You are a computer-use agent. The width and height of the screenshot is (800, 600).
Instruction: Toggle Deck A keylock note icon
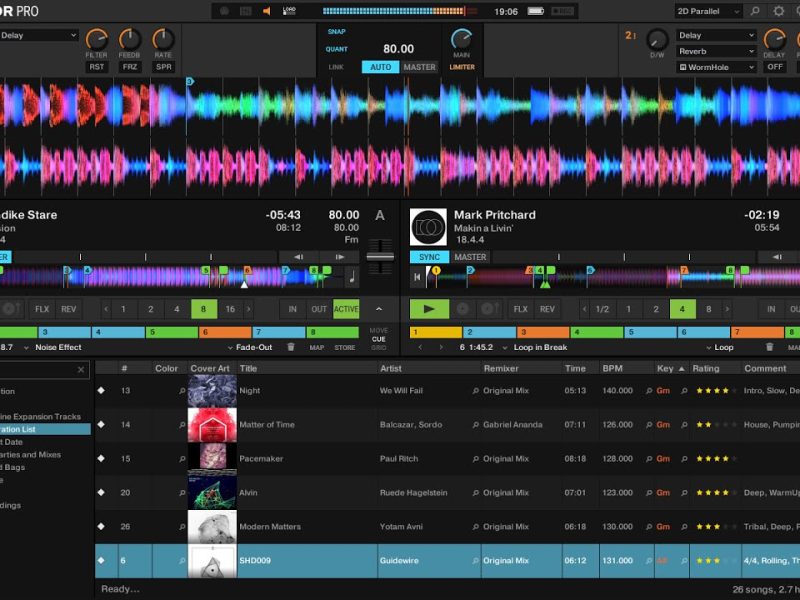352,277
